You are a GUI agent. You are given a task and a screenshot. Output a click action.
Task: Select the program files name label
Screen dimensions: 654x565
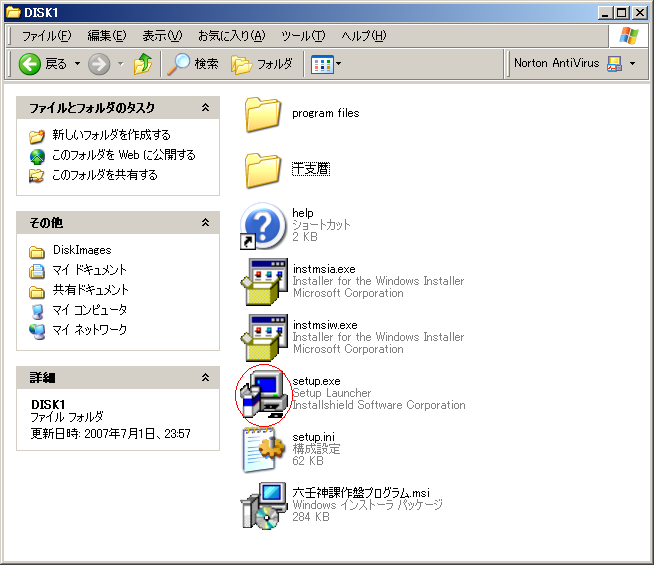(325, 113)
